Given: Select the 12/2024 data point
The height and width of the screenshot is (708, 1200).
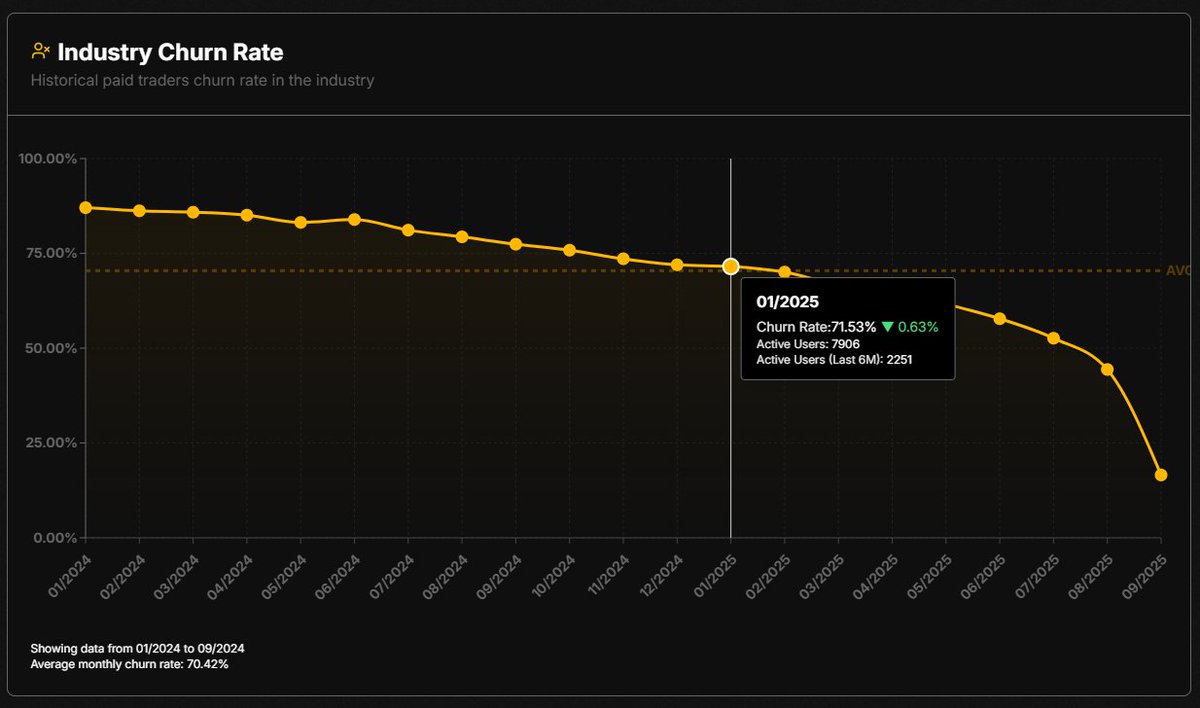Looking at the screenshot, I should click(677, 265).
